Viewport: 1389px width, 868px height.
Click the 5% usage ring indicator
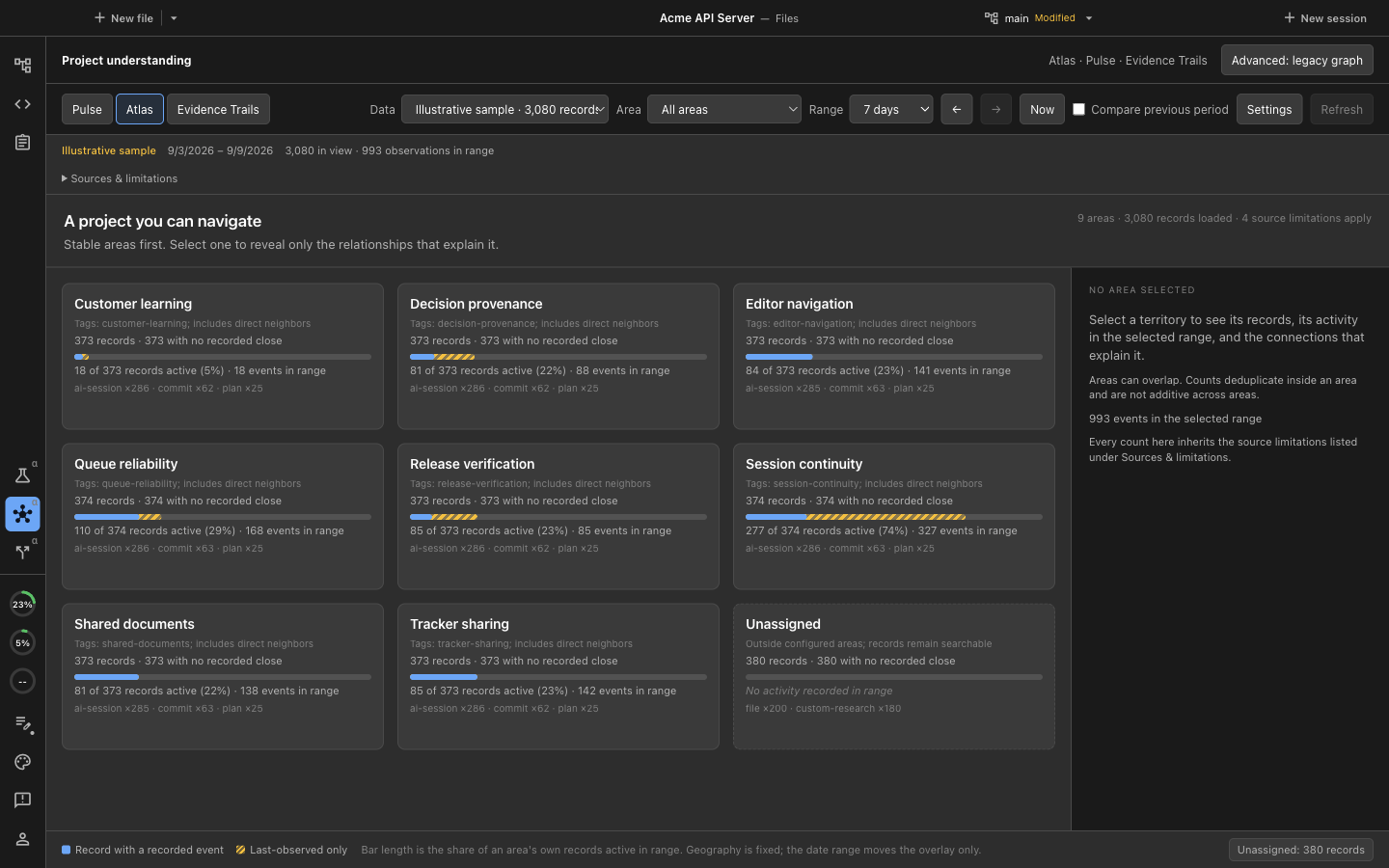[22, 643]
